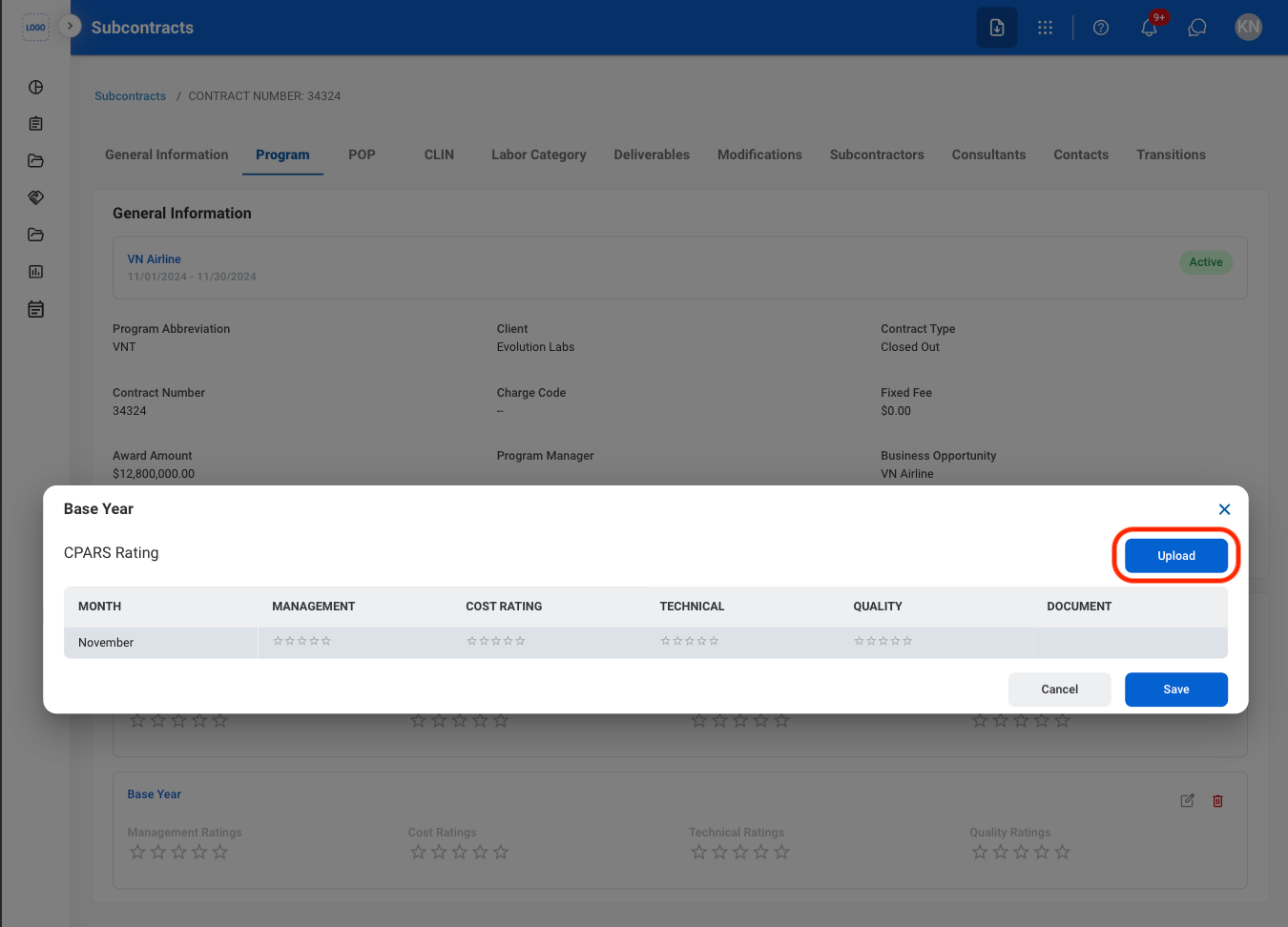Open the KN user avatar menu
The image size is (1288, 927).
click(1248, 27)
